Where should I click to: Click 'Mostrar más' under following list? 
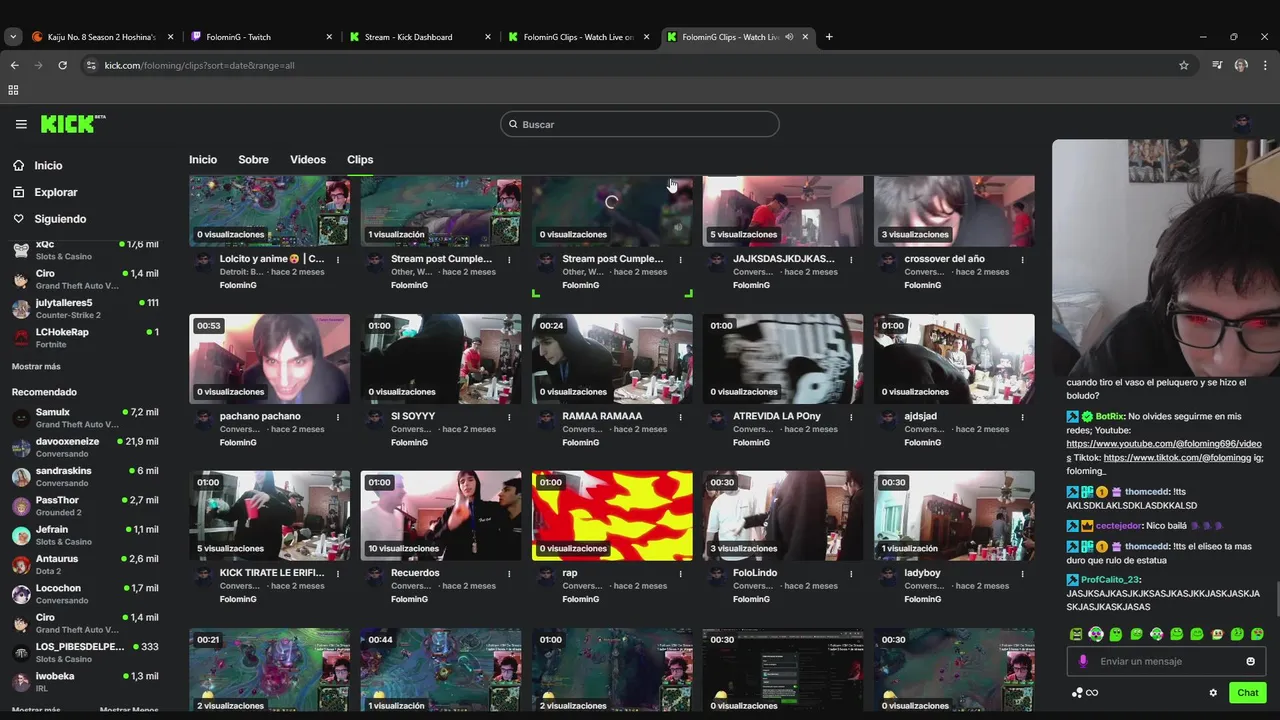[36, 367]
